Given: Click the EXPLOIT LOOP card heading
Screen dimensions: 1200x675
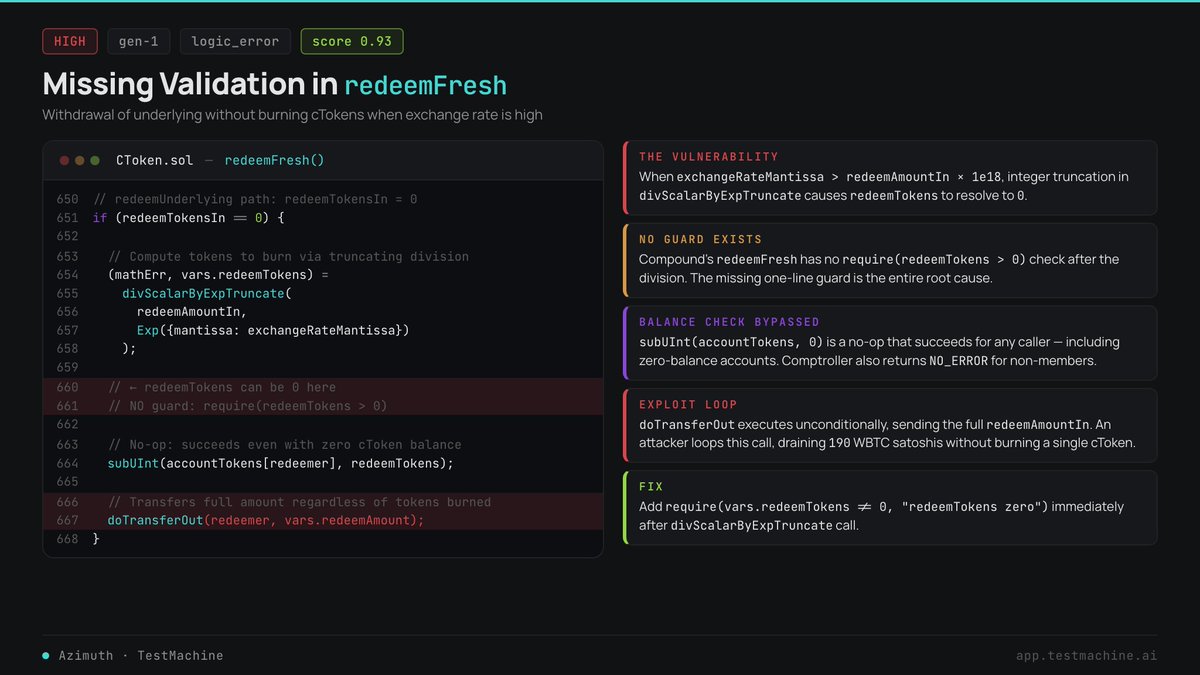Looking at the screenshot, I should point(688,405).
